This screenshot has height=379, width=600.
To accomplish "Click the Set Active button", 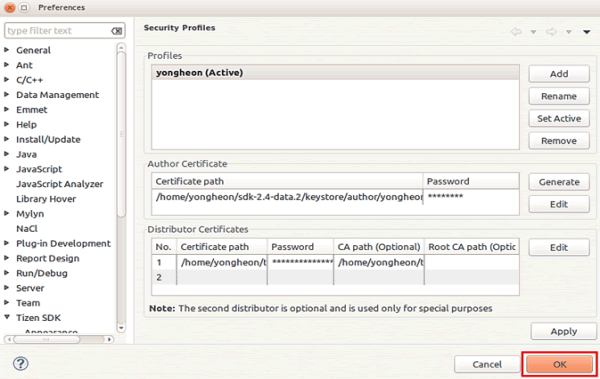I will click(x=559, y=118).
